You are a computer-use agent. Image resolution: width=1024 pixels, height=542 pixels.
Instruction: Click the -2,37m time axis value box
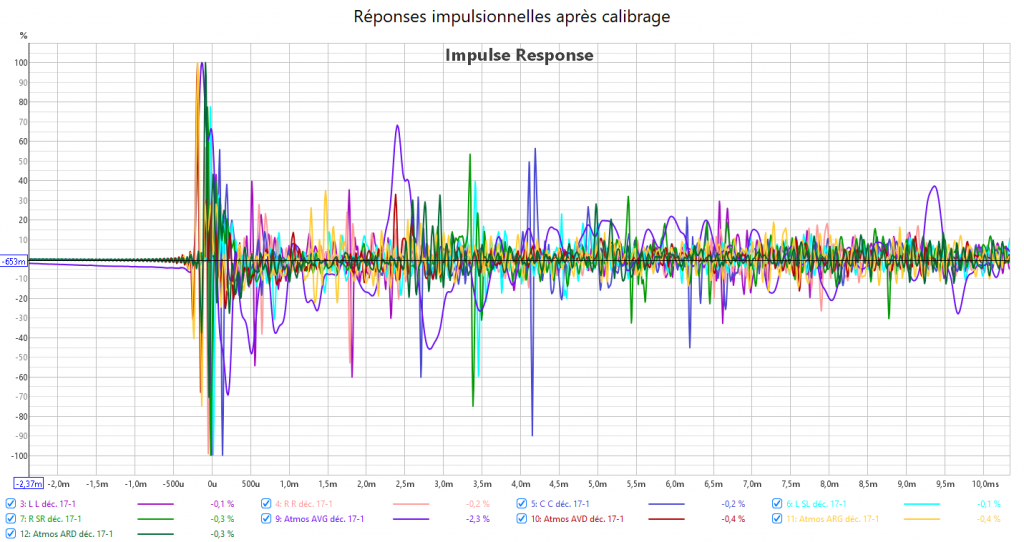[29, 484]
